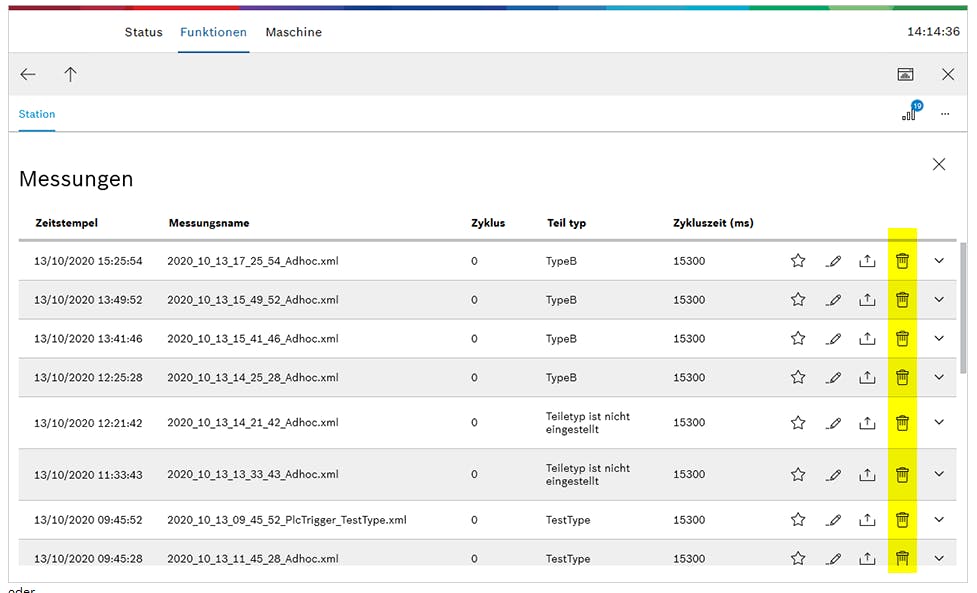Viewport: 977px width, 593px height.
Task: Click the Zeitstempel column header
Action: (67, 223)
